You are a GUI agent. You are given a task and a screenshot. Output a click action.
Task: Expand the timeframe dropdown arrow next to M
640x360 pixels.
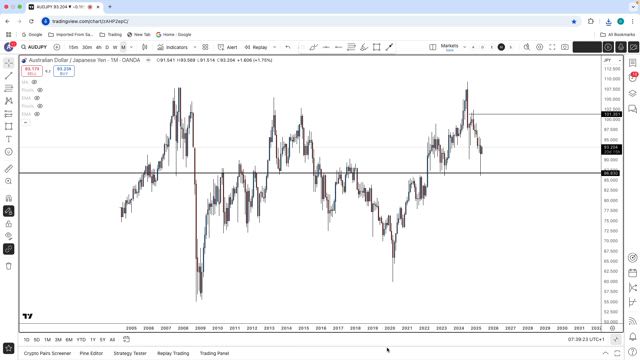pyautogui.click(x=131, y=47)
